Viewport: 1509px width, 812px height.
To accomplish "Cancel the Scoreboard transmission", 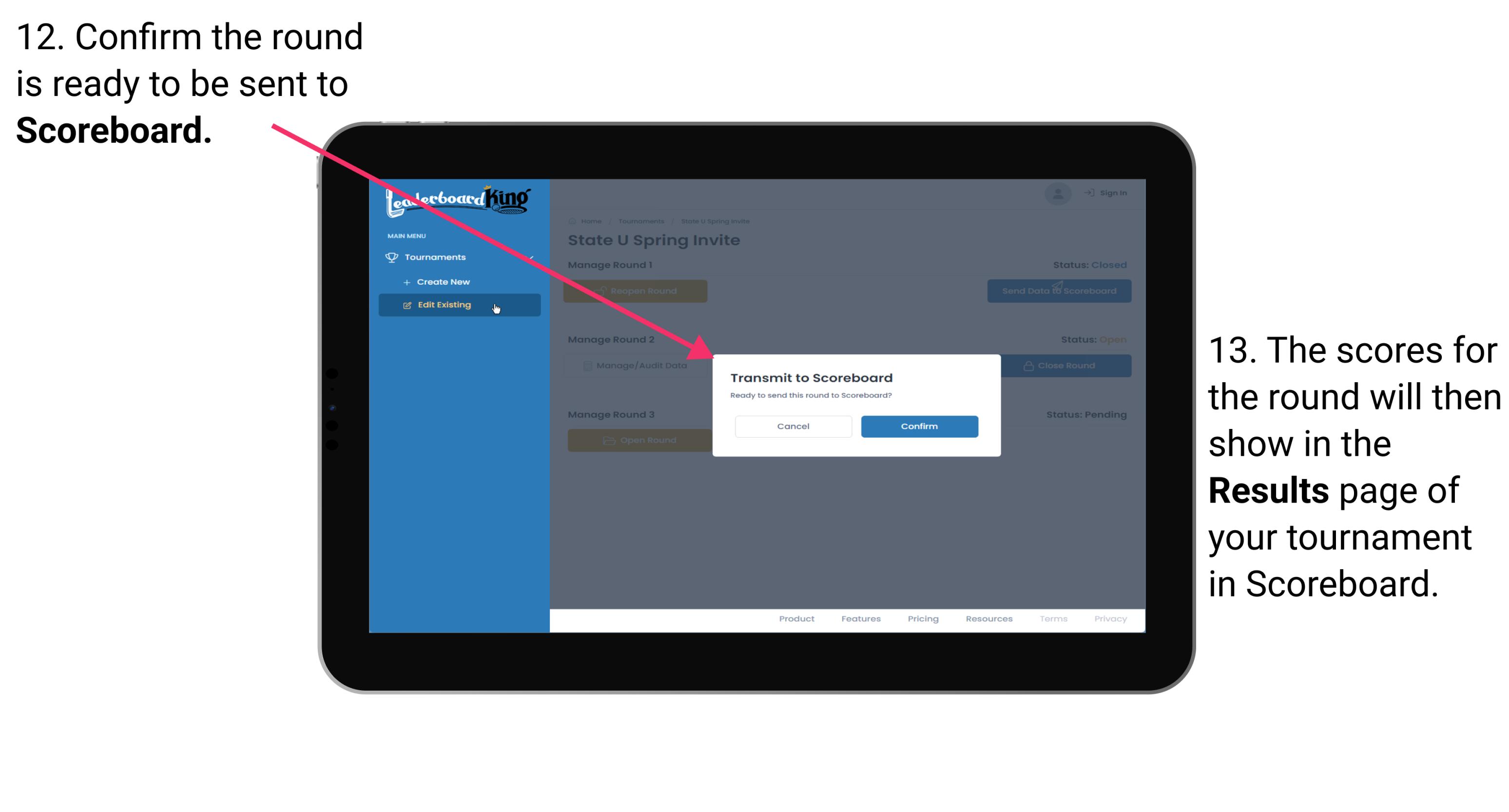I will 793,425.
